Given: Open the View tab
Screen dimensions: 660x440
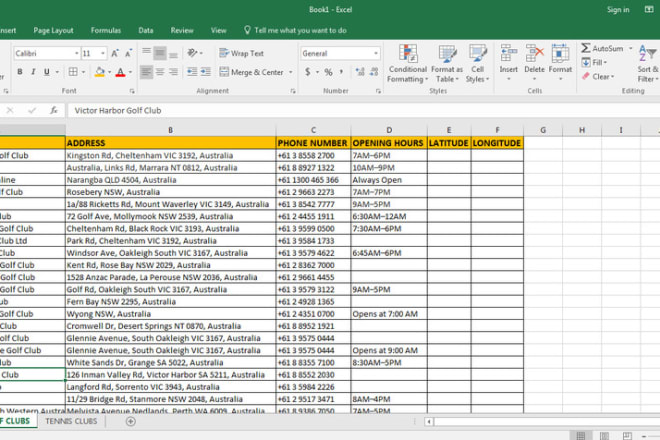Looking at the screenshot, I should pos(218,30).
